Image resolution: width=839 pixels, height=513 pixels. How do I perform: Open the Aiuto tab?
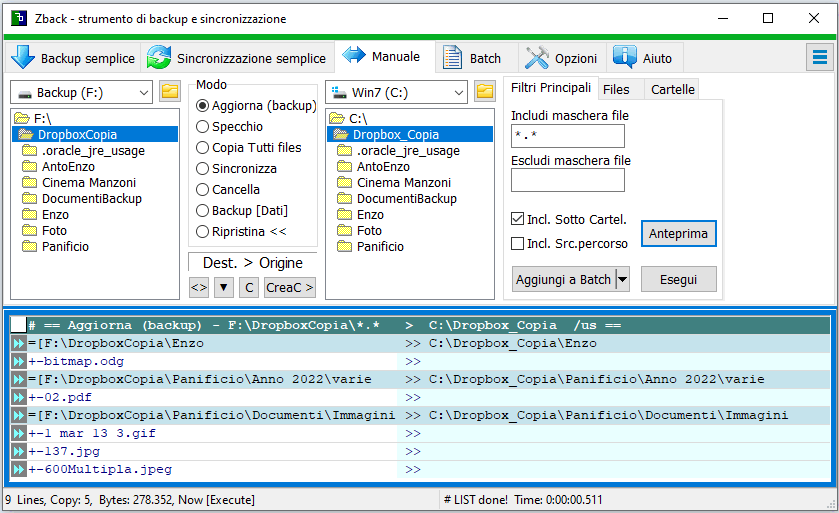point(644,58)
